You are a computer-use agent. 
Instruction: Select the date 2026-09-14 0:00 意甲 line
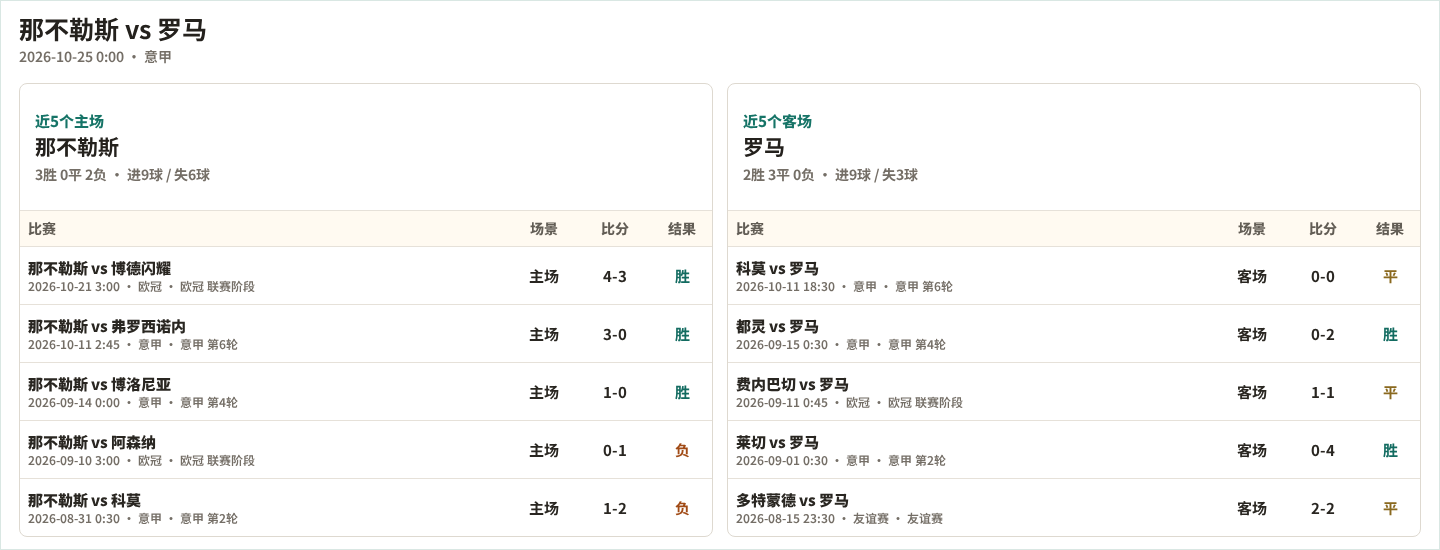point(133,403)
